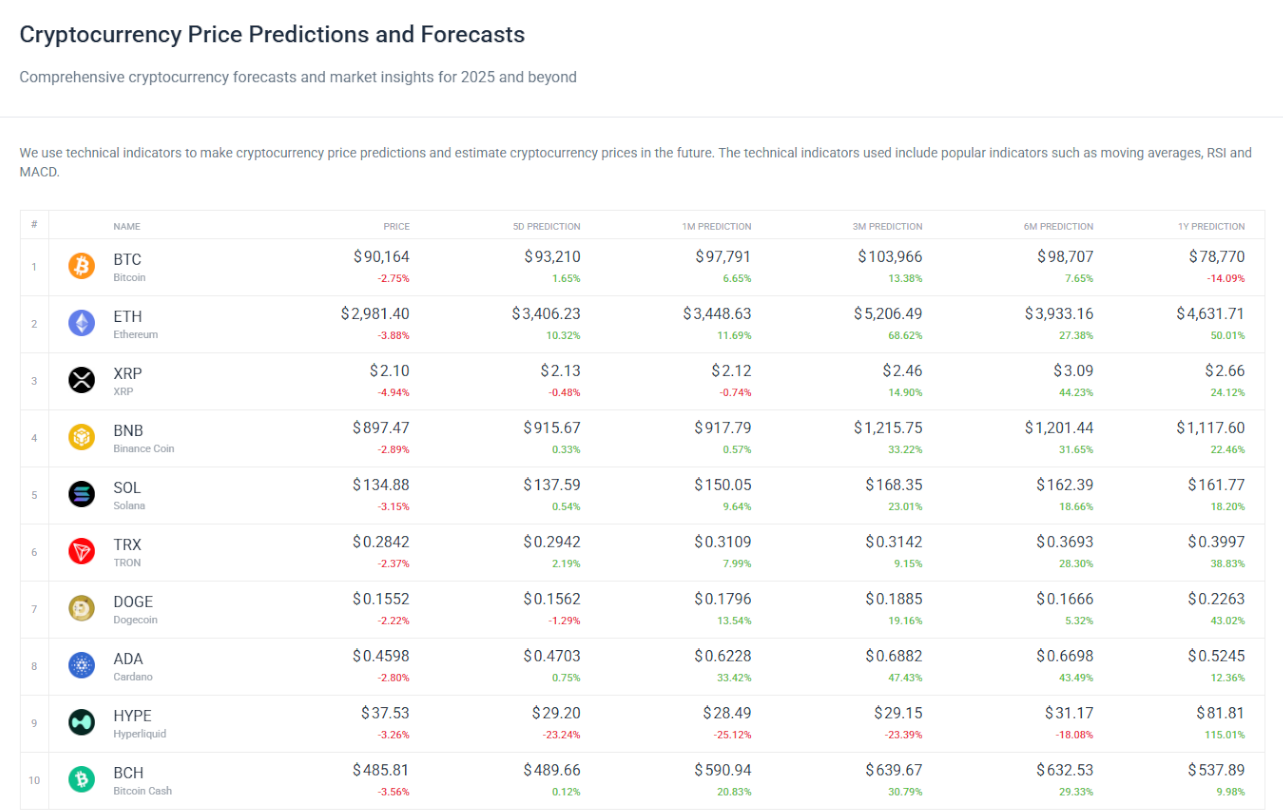Screen dimensions: 1283x812
Task: Click the NAME column header
Action: pos(127,226)
